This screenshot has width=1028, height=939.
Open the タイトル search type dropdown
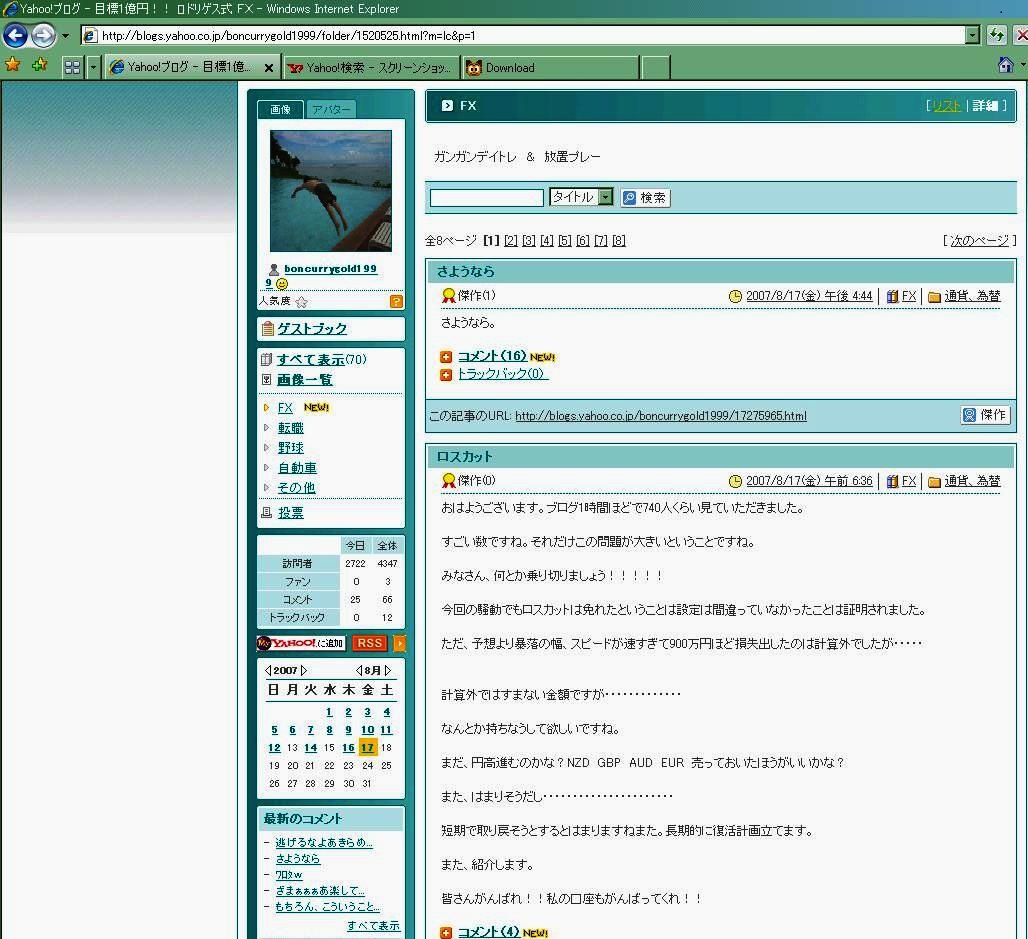(x=605, y=198)
